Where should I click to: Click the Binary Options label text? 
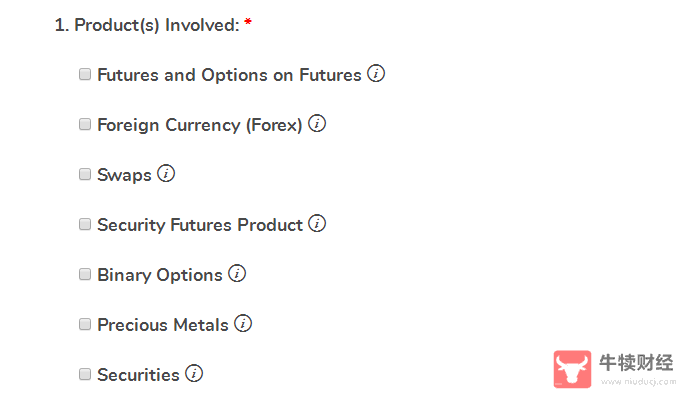tap(160, 275)
